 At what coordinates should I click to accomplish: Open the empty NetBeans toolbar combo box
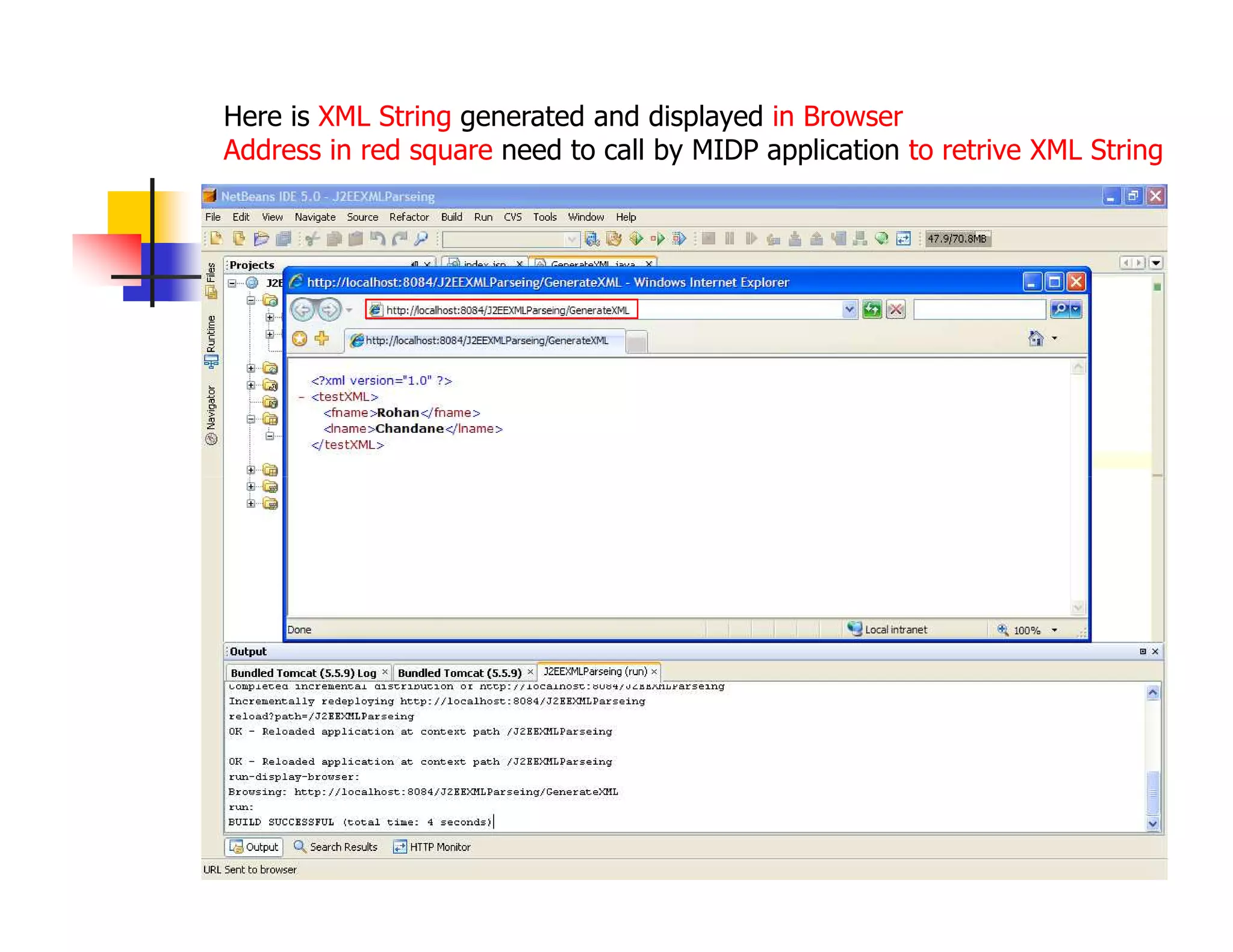(x=511, y=240)
